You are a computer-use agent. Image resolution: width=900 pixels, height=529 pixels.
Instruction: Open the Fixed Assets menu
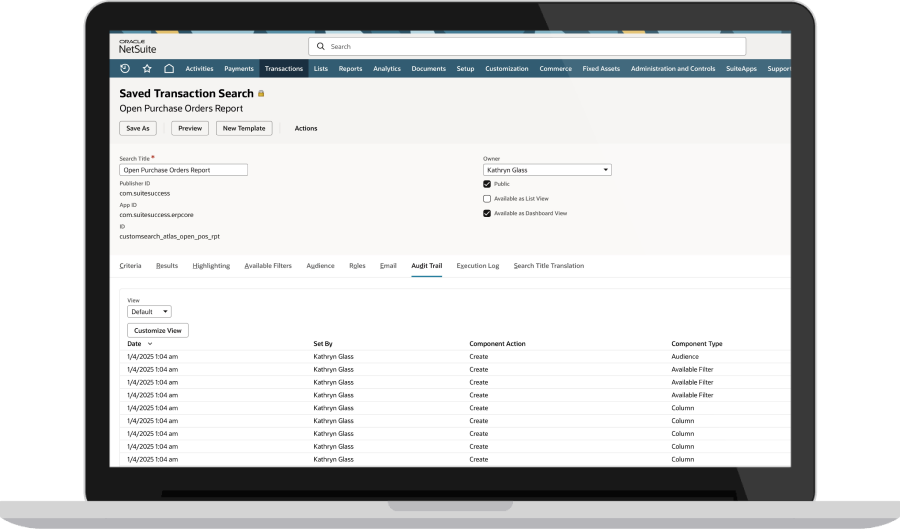coord(601,69)
